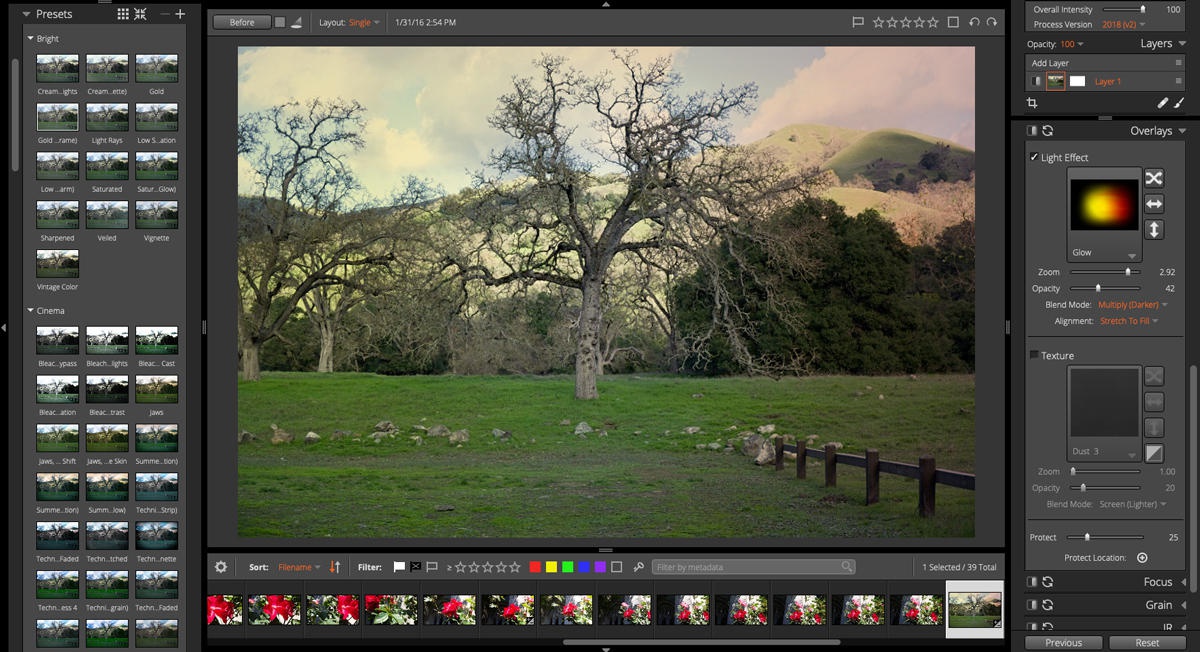
Task: Collapse the Cinema presets group
Action: pyautogui.click(x=30, y=311)
